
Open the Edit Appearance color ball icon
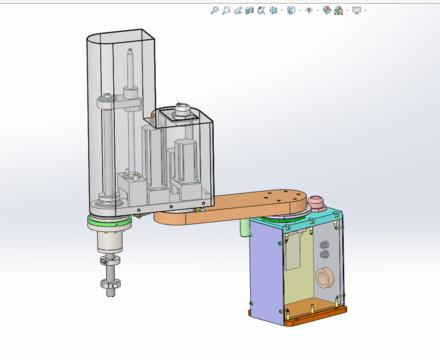[327, 10]
